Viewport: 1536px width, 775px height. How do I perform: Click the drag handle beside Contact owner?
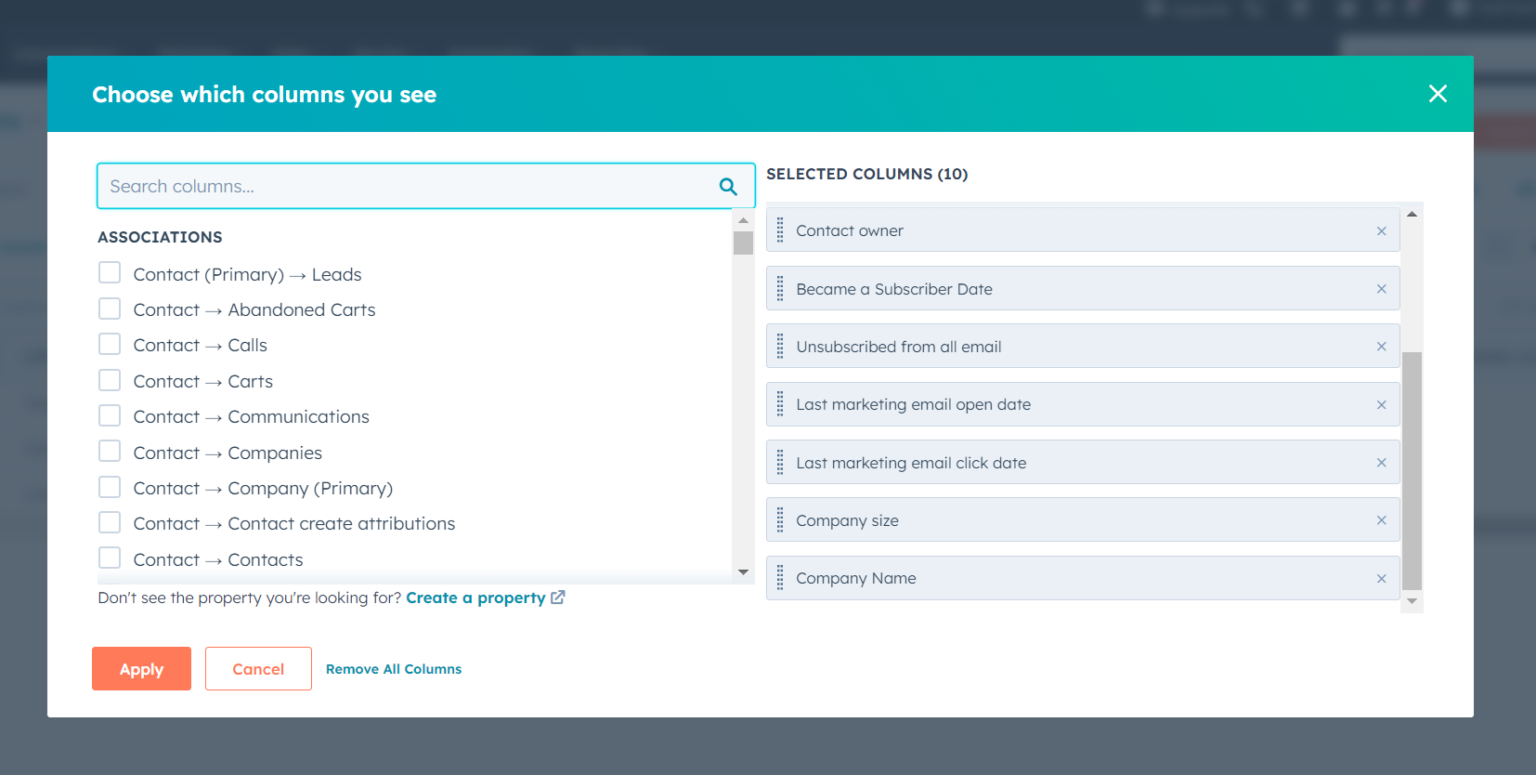[781, 230]
